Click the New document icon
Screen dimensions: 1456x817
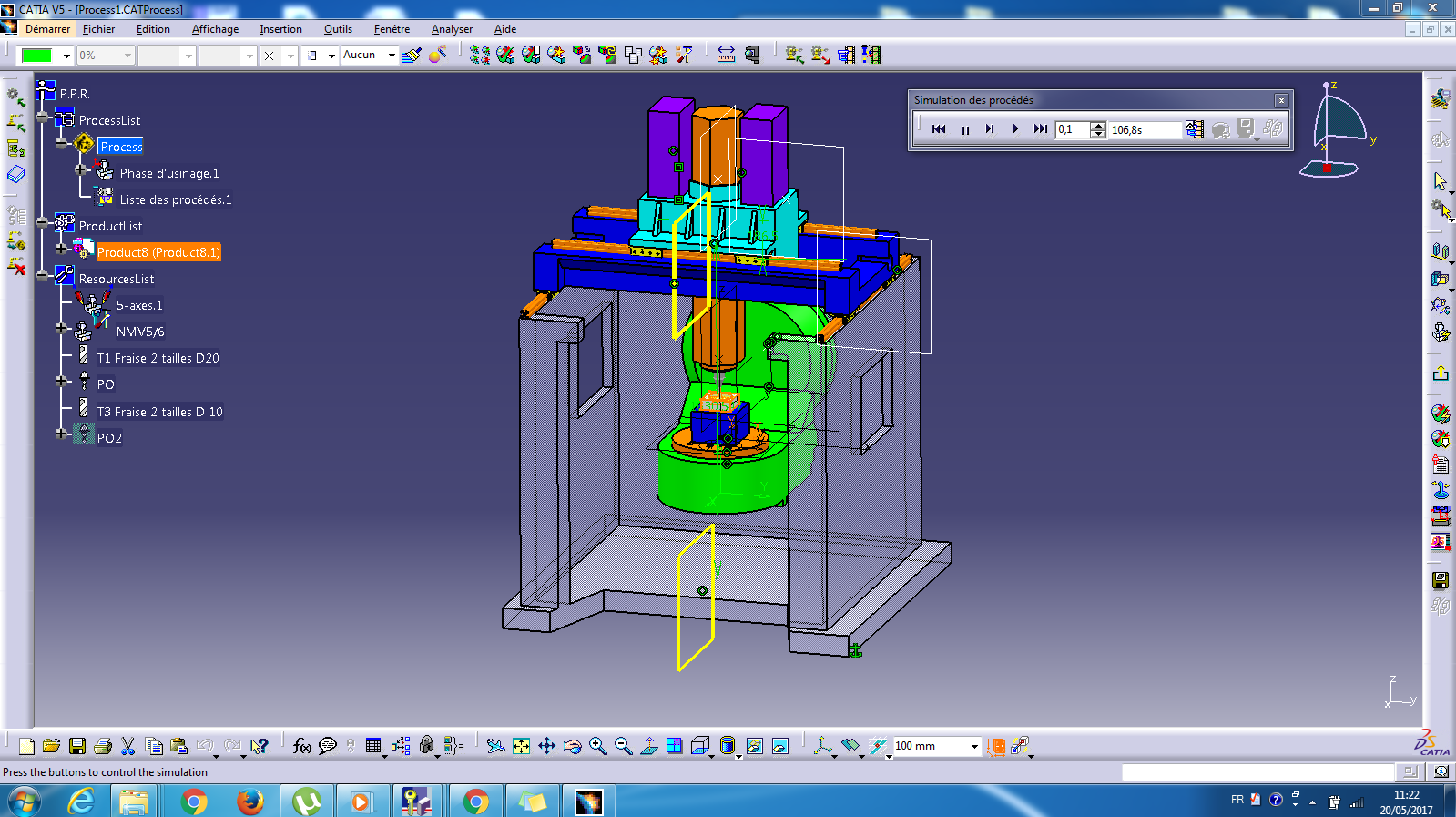(26, 747)
